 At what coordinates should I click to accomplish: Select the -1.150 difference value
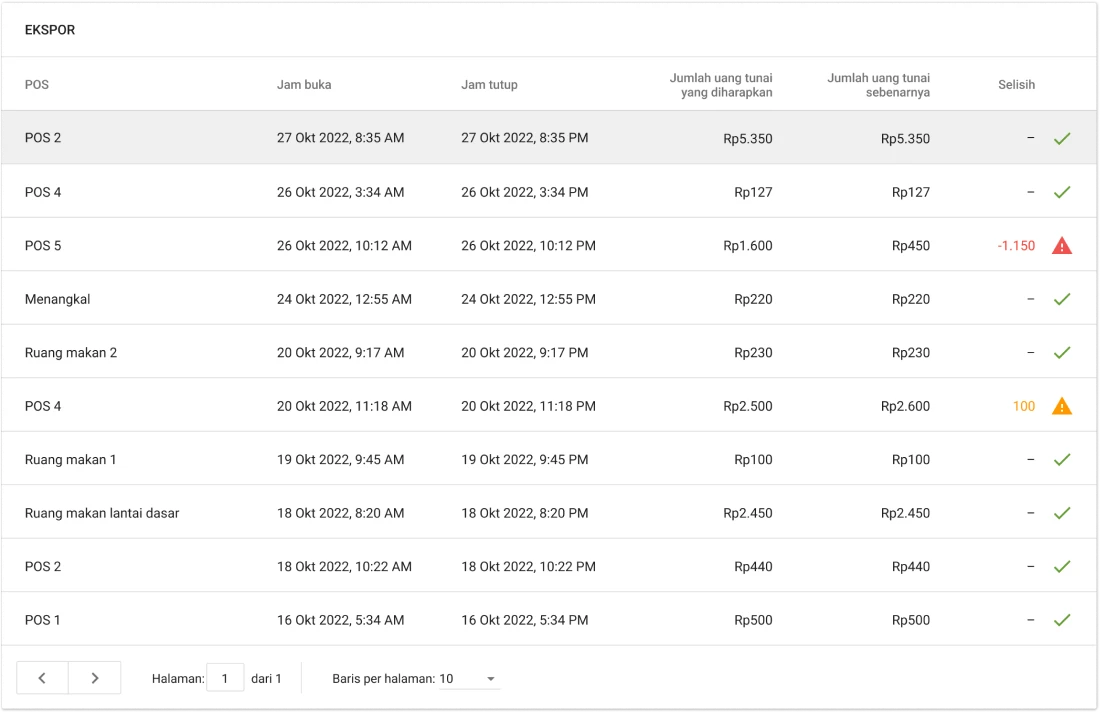point(1015,245)
